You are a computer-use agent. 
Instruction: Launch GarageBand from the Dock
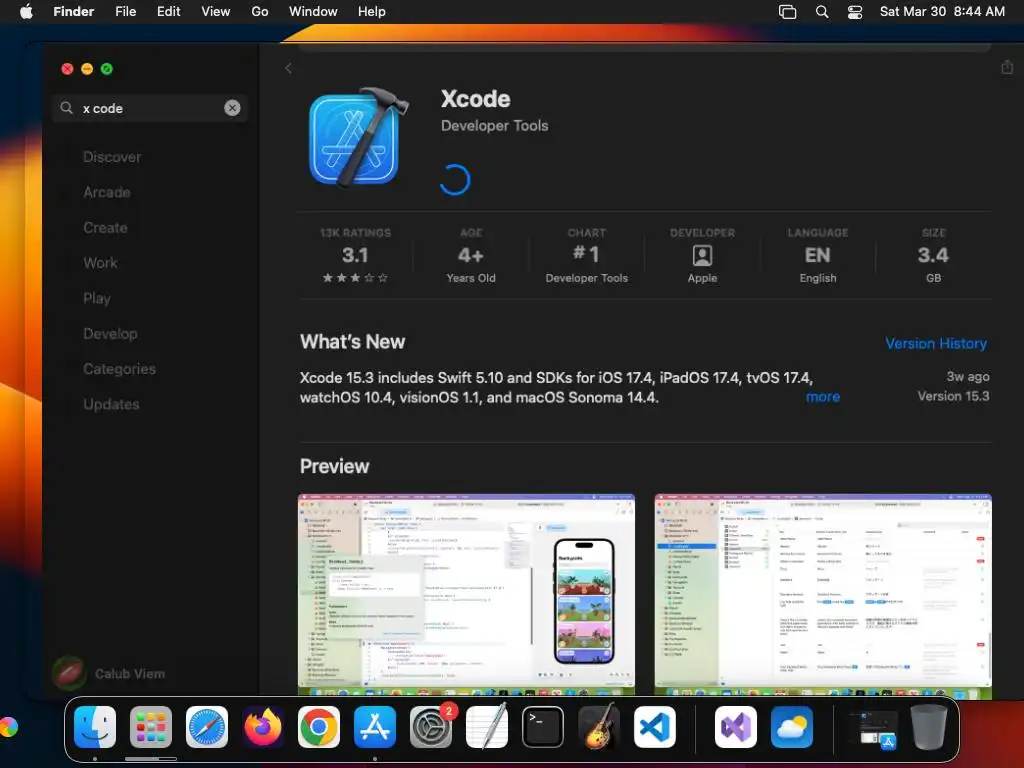tap(599, 727)
